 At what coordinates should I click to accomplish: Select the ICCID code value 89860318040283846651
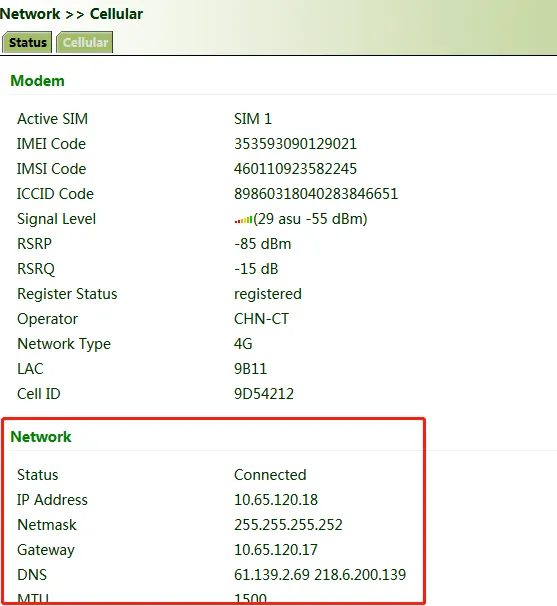316,194
